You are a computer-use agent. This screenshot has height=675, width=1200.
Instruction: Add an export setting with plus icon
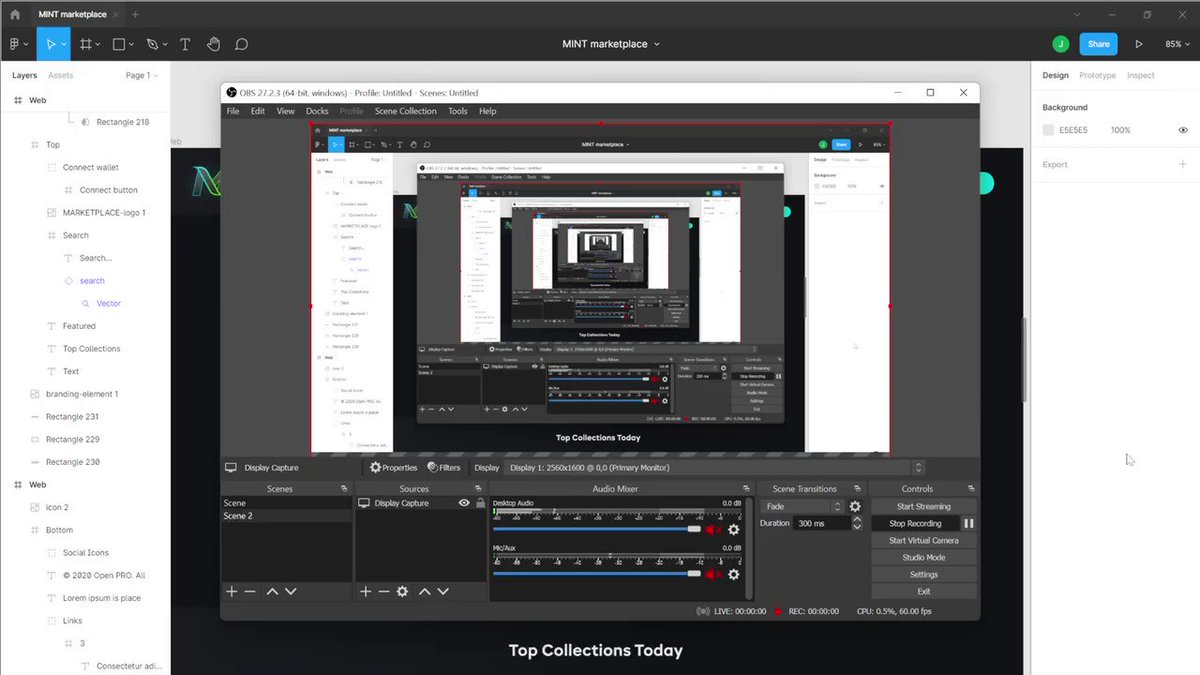coord(1183,164)
